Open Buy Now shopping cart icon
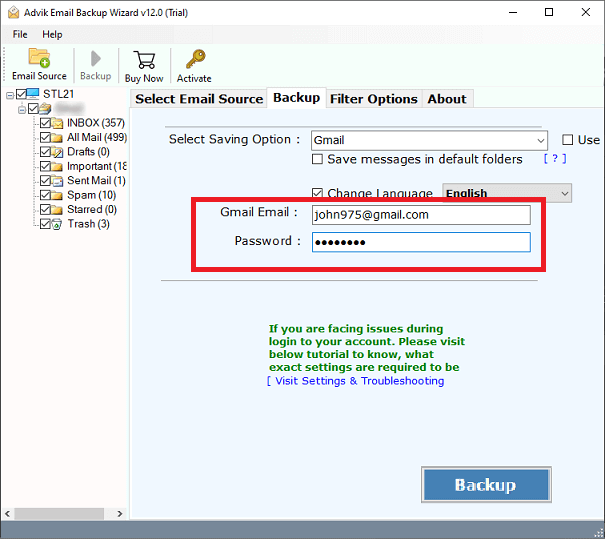This screenshot has width=605, height=539. coord(144,60)
